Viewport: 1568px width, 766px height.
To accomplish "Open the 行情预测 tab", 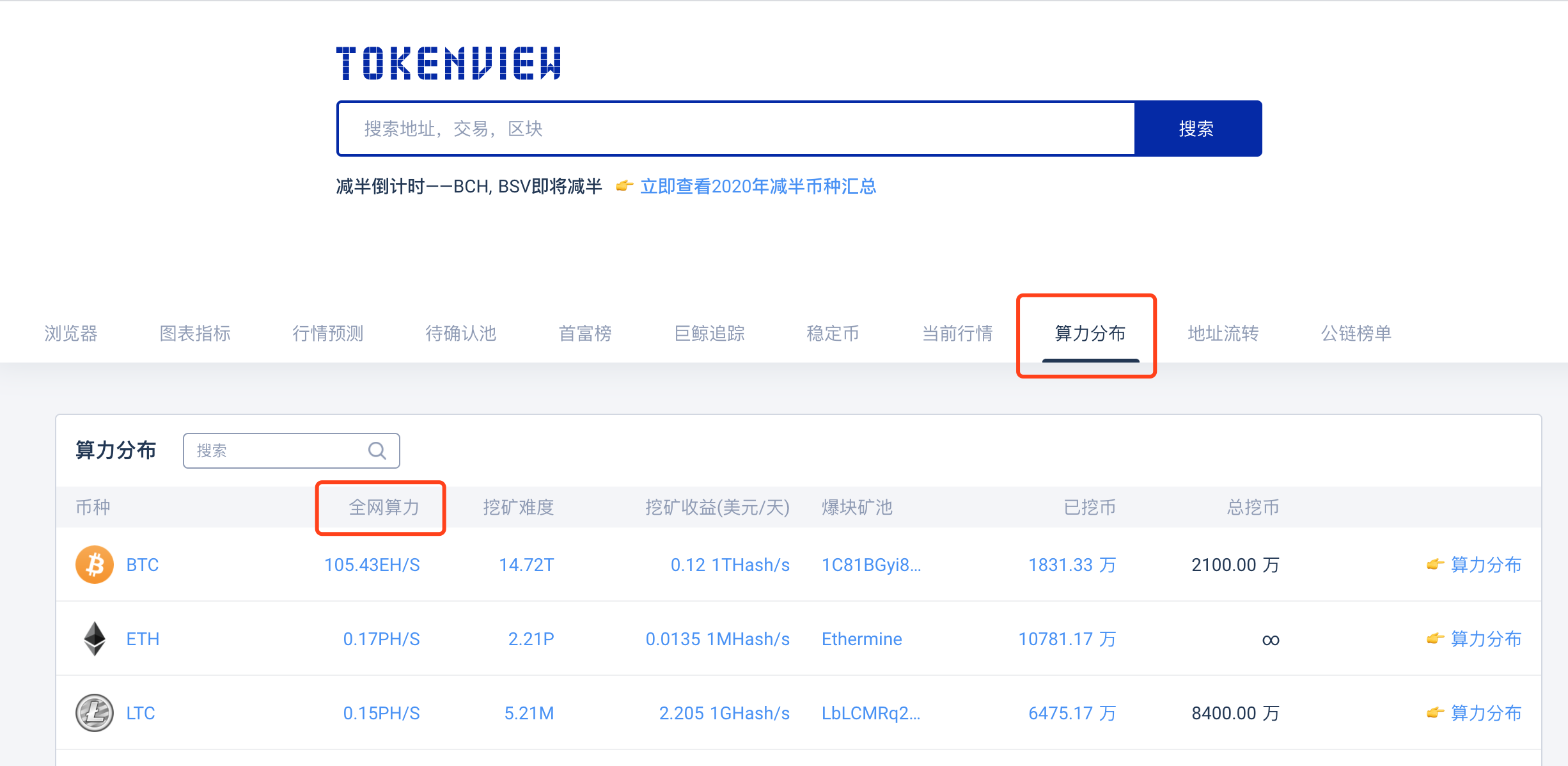I will 328,333.
